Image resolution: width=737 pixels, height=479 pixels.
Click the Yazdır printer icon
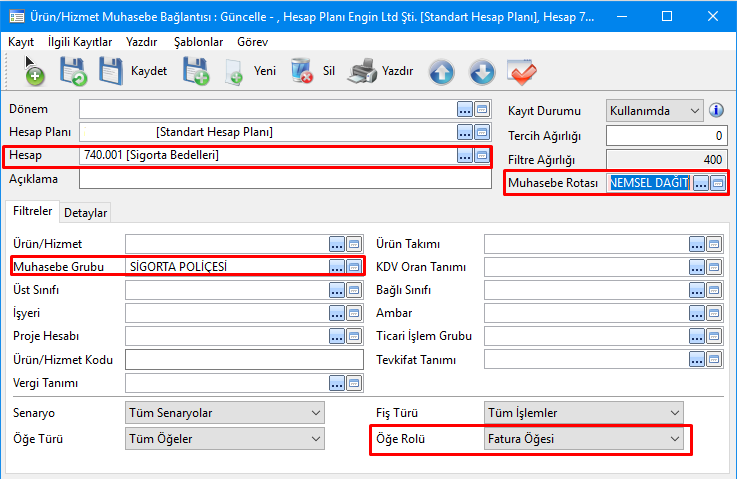click(x=366, y=72)
